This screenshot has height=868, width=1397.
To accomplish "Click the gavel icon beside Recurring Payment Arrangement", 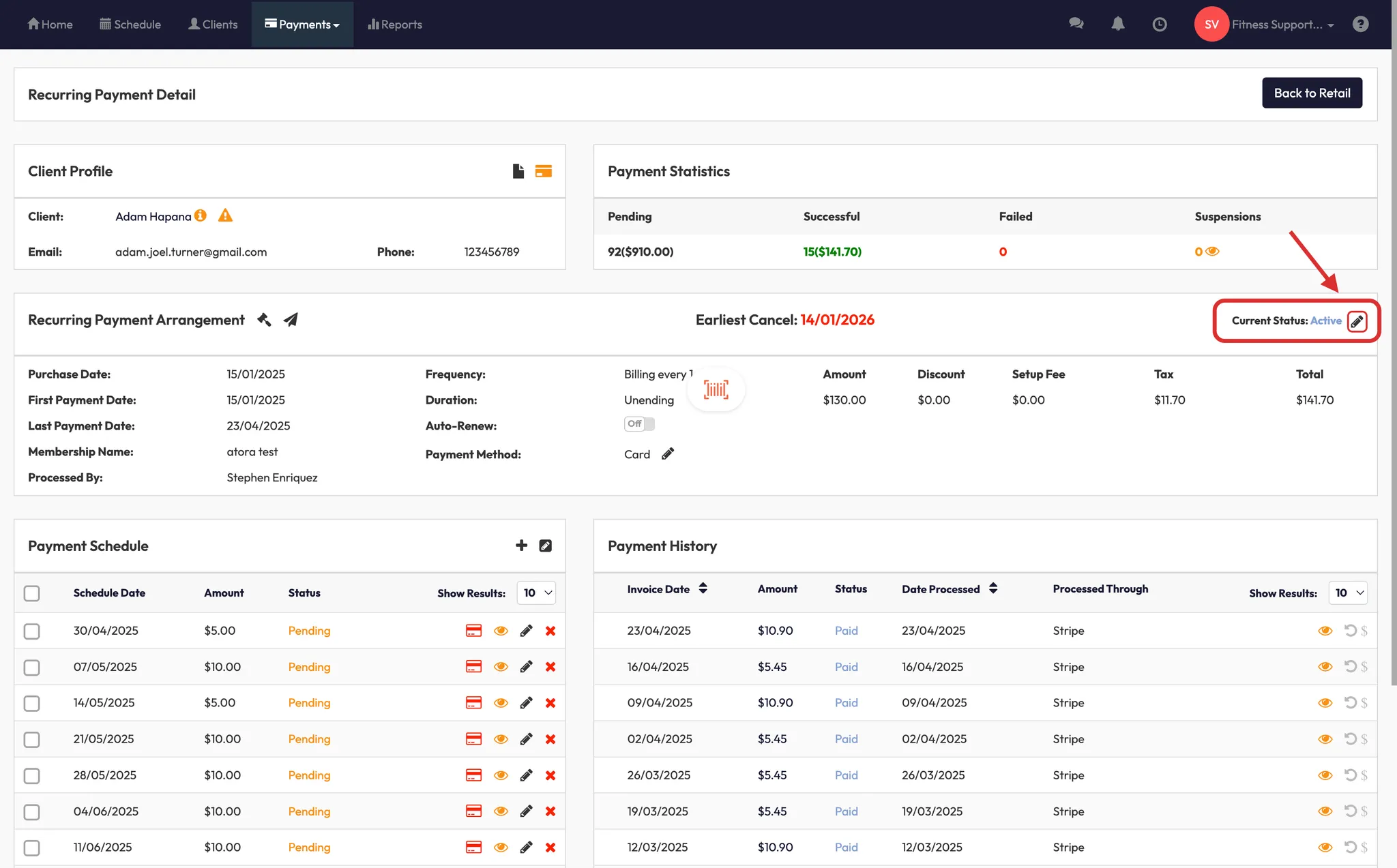I will (264, 320).
